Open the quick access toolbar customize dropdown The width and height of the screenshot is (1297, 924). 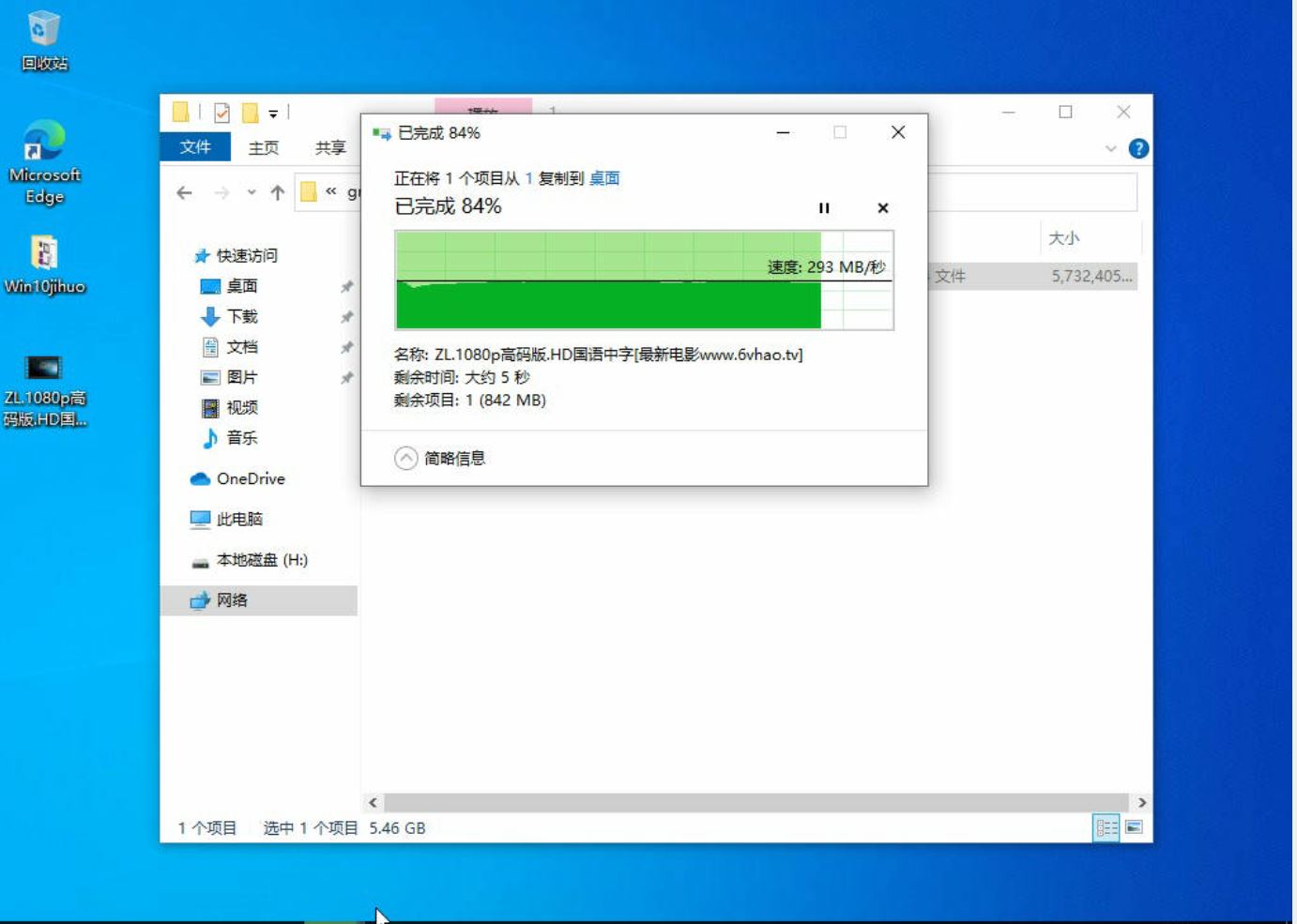point(273,114)
